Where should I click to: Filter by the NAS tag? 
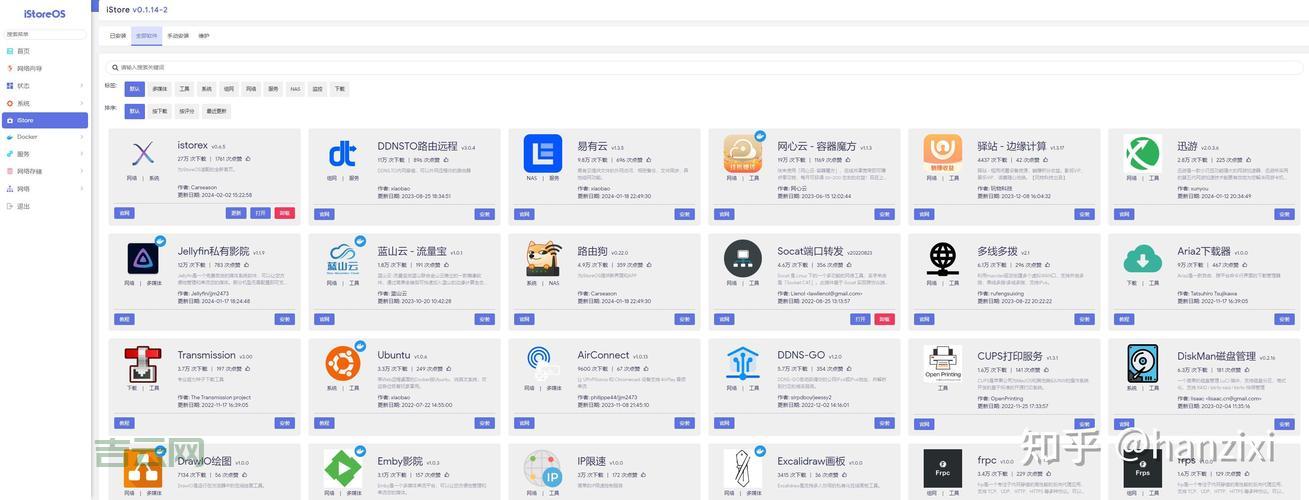295,89
